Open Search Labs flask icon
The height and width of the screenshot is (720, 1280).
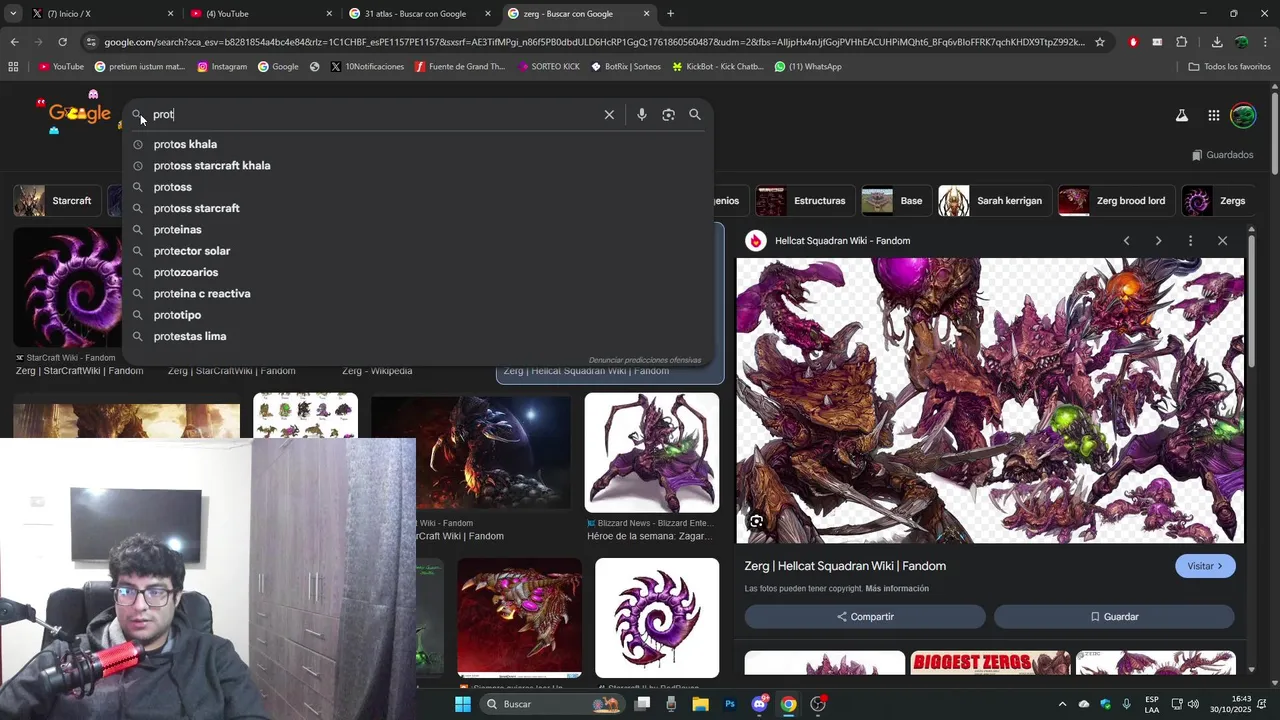1181,115
